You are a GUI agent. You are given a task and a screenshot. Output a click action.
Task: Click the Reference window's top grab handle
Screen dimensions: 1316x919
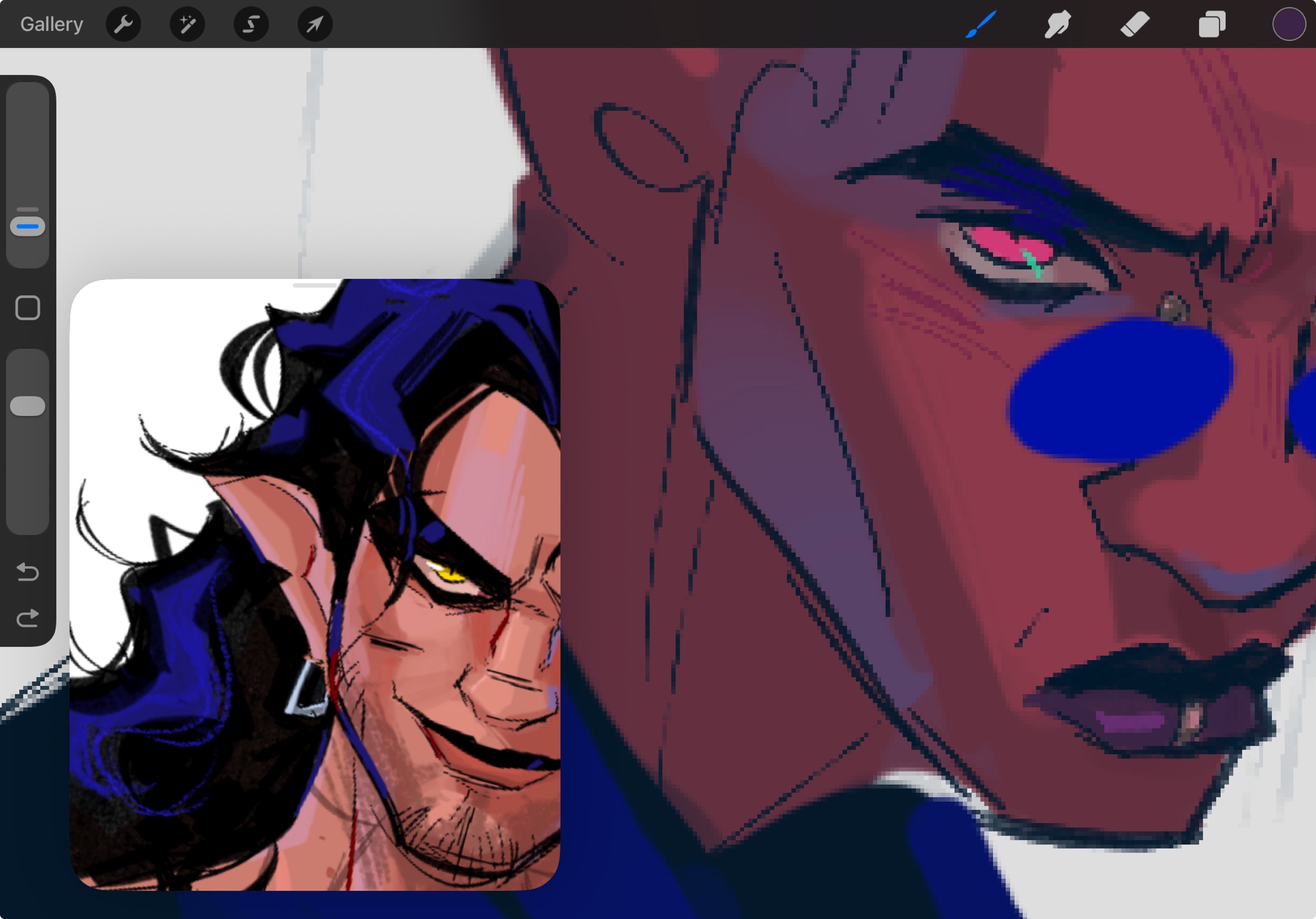[315, 286]
